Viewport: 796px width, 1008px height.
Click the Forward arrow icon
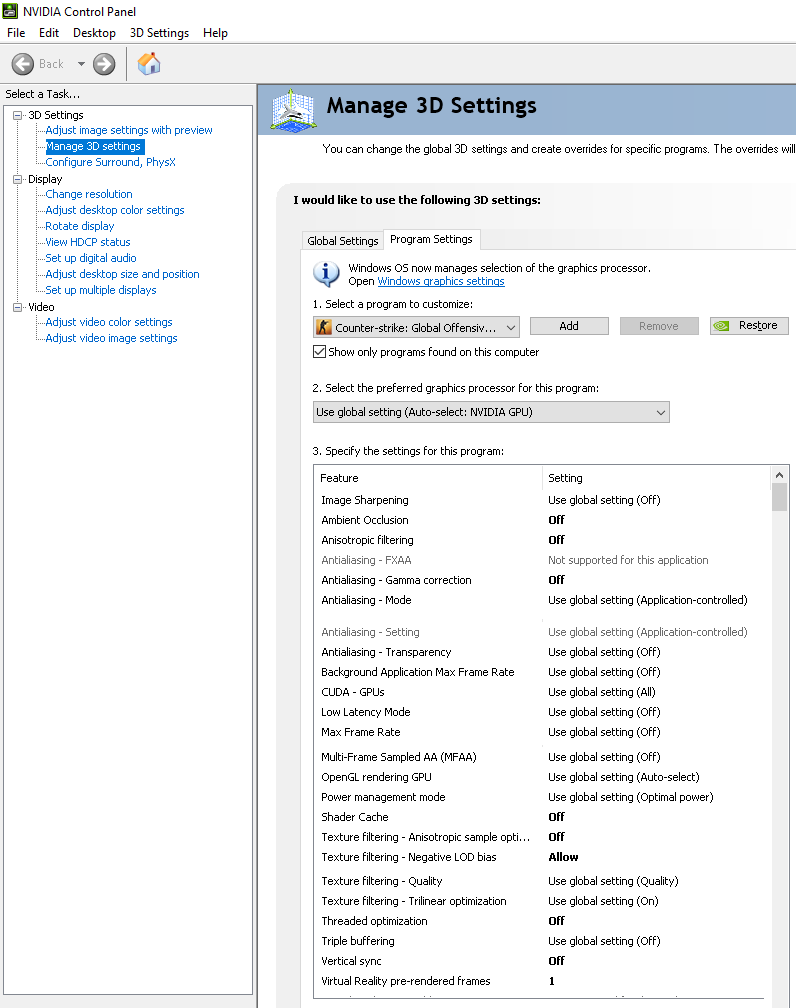[x=104, y=64]
